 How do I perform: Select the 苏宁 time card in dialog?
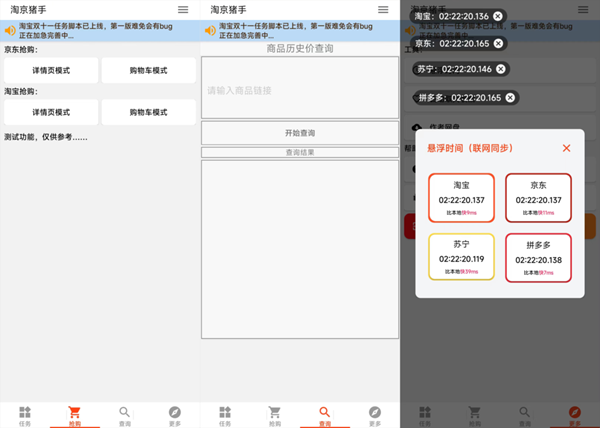[x=461, y=257]
